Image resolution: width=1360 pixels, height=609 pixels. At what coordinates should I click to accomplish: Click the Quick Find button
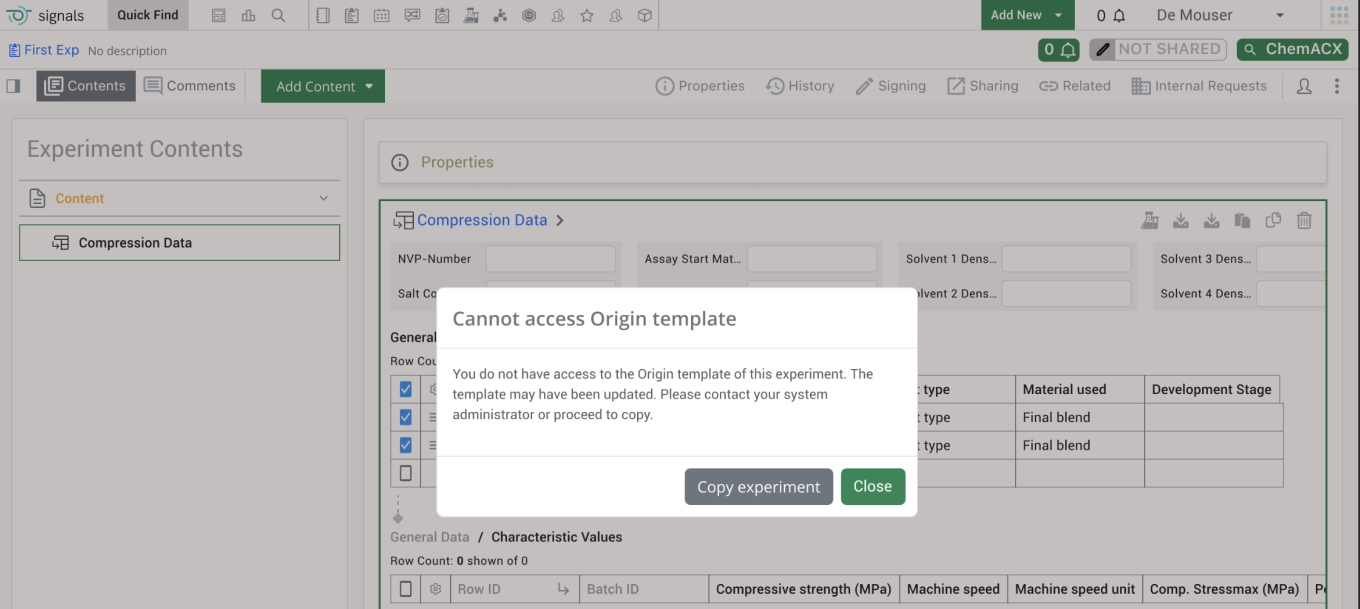point(148,15)
